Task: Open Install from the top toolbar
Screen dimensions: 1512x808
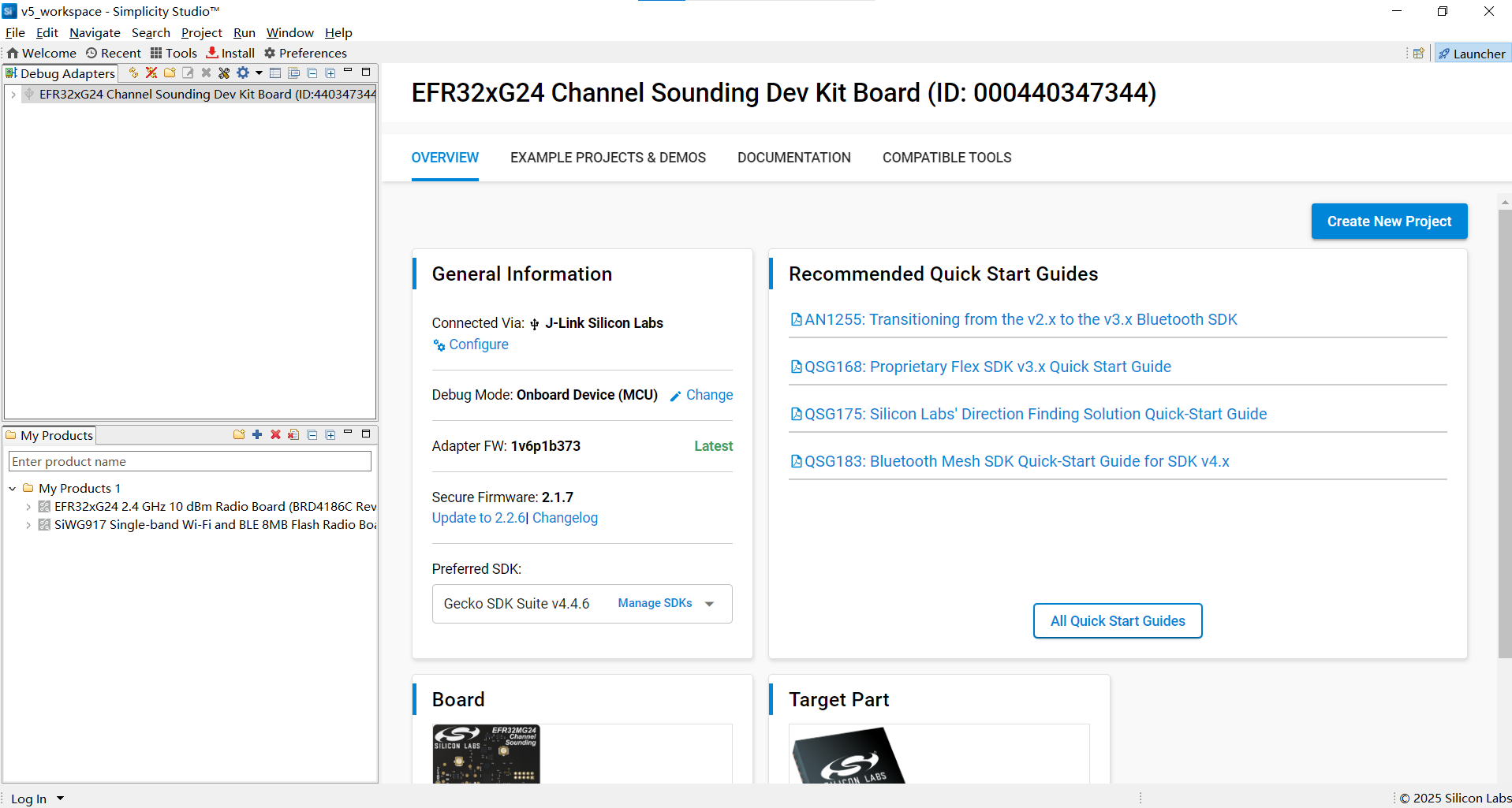Action: click(x=230, y=53)
